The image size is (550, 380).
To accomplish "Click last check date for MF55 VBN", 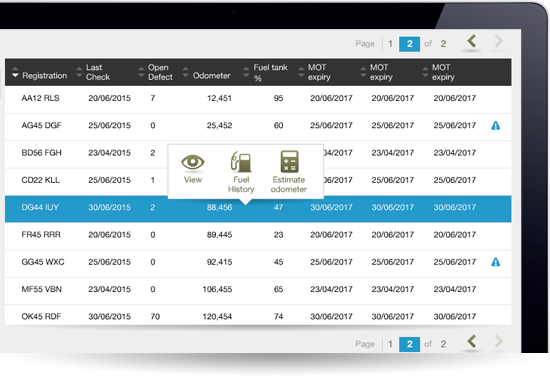I will tap(109, 289).
